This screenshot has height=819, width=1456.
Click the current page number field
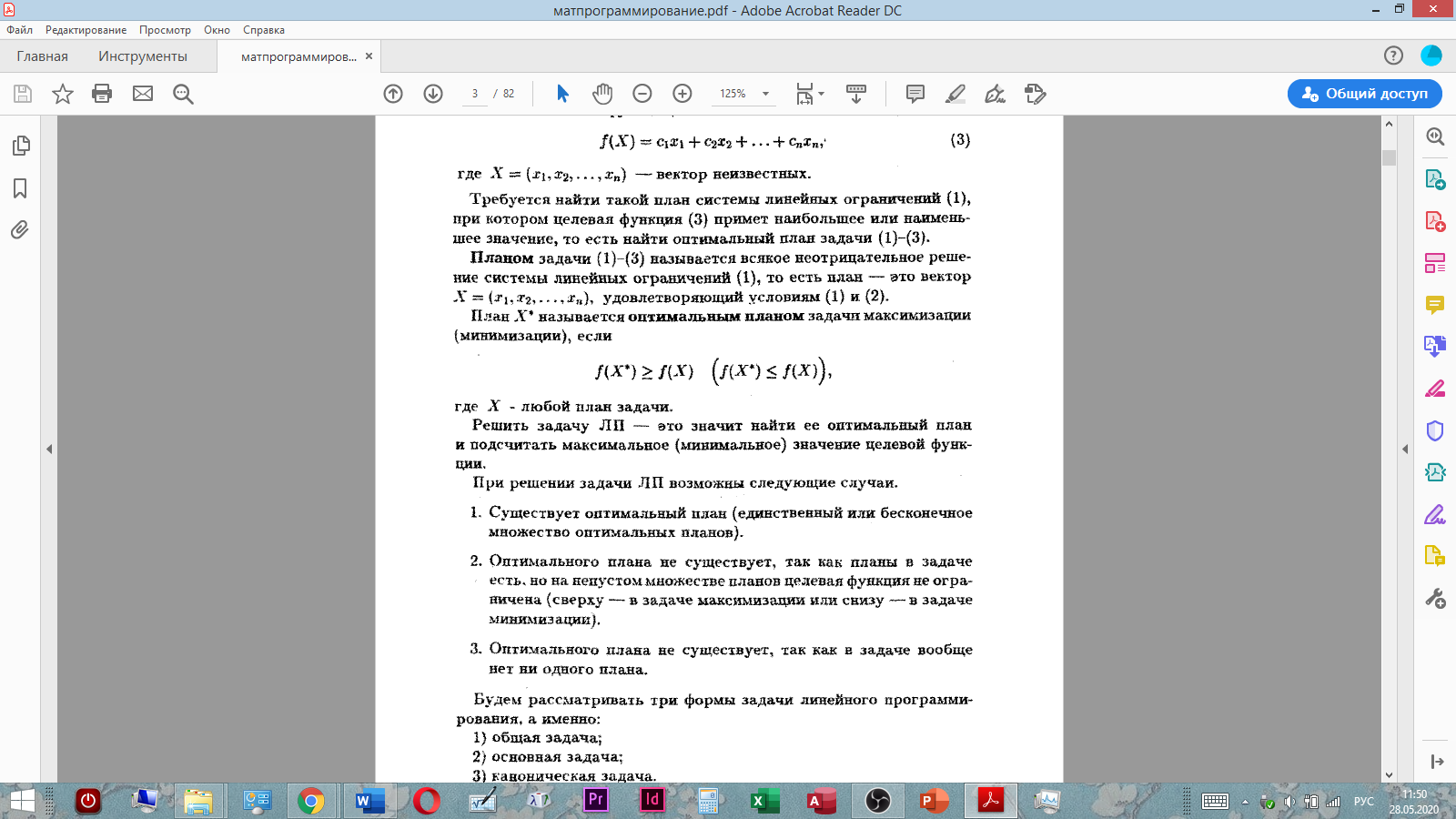(475, 94)
